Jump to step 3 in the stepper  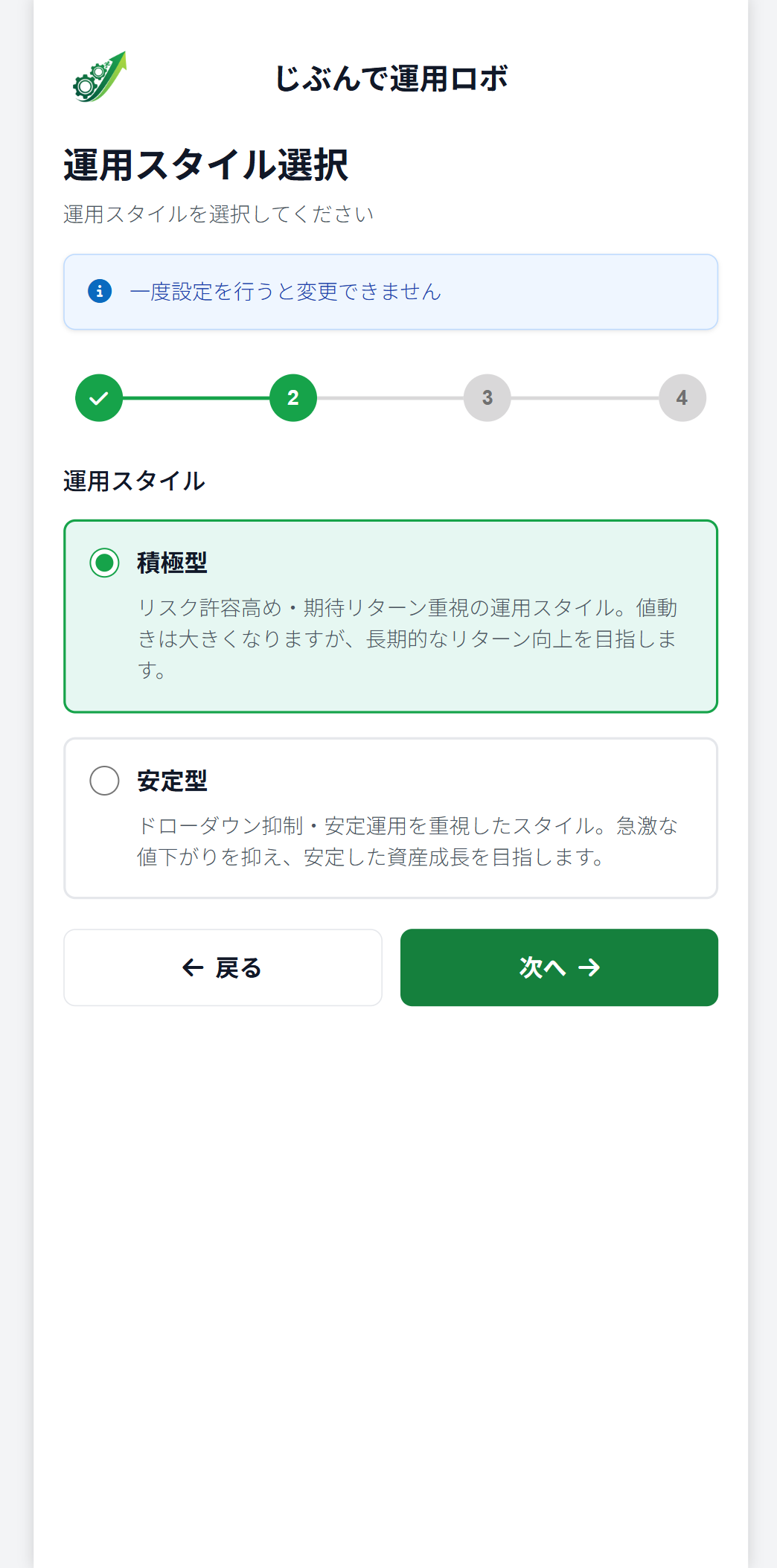pyautogui.click(x=487, y=398)
